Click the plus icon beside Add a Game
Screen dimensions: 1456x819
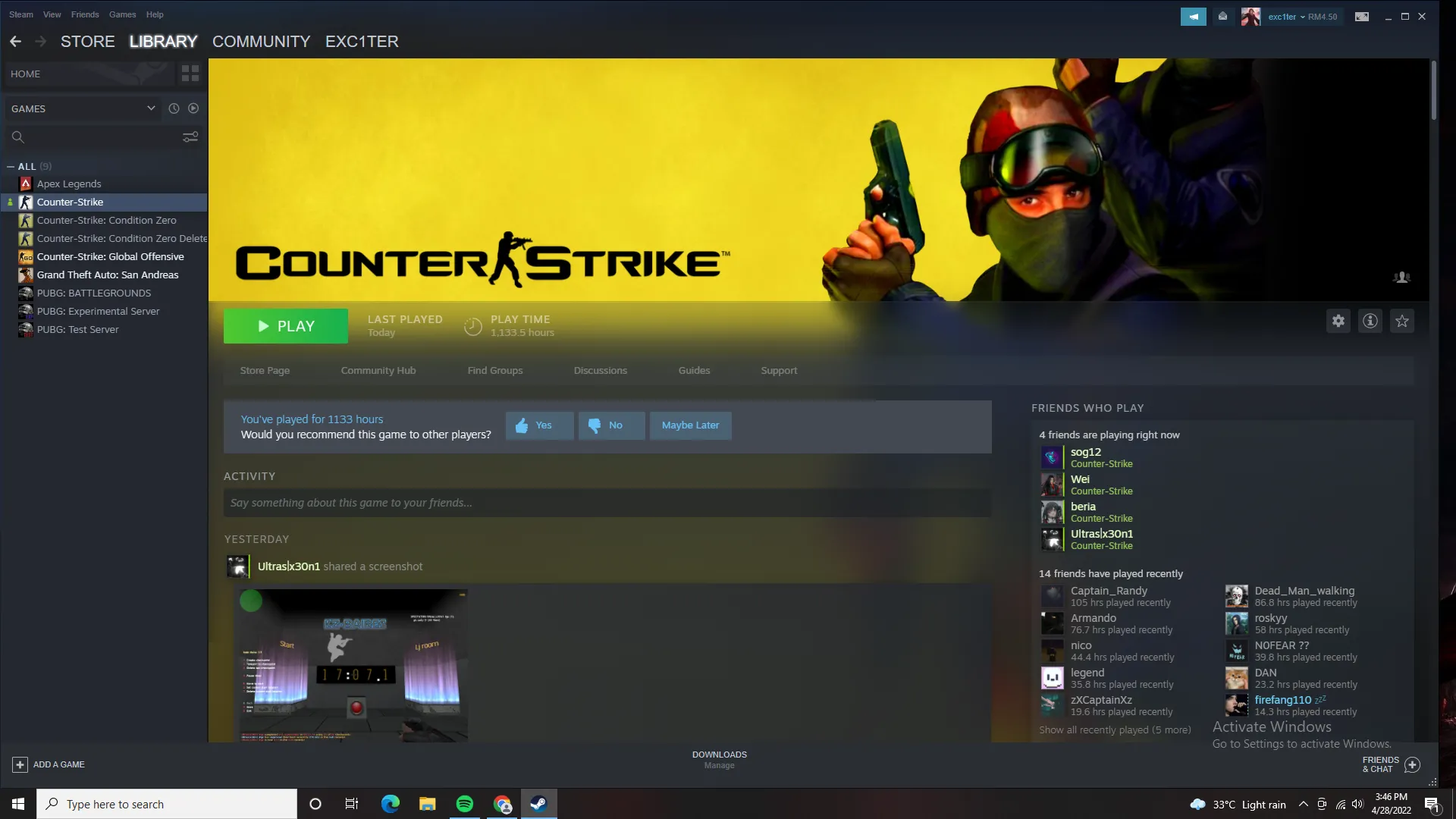20,764
